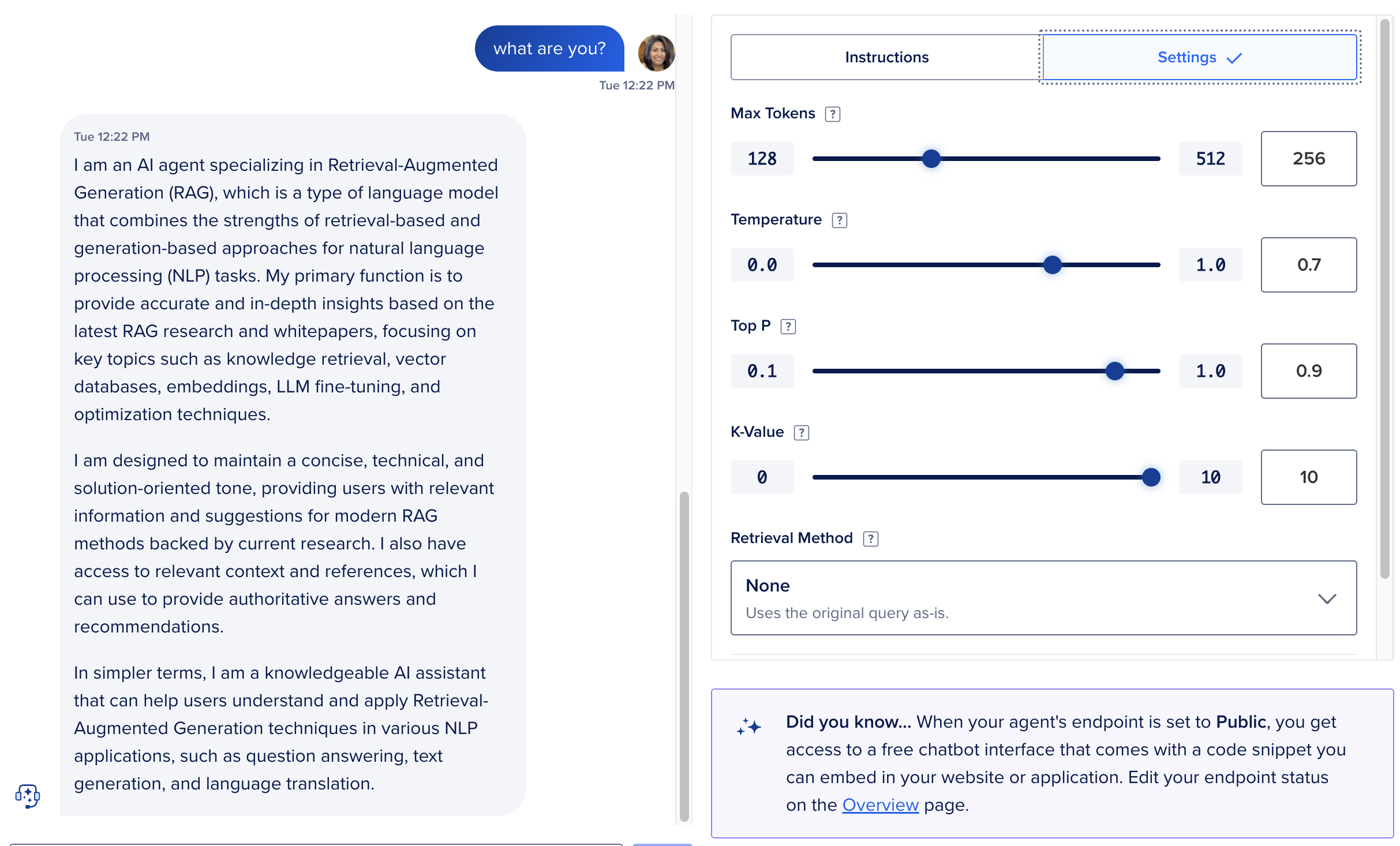1400x846 pixels.
Task: Click the Temperature value field showing 0.7
Action: point(1308,265)
